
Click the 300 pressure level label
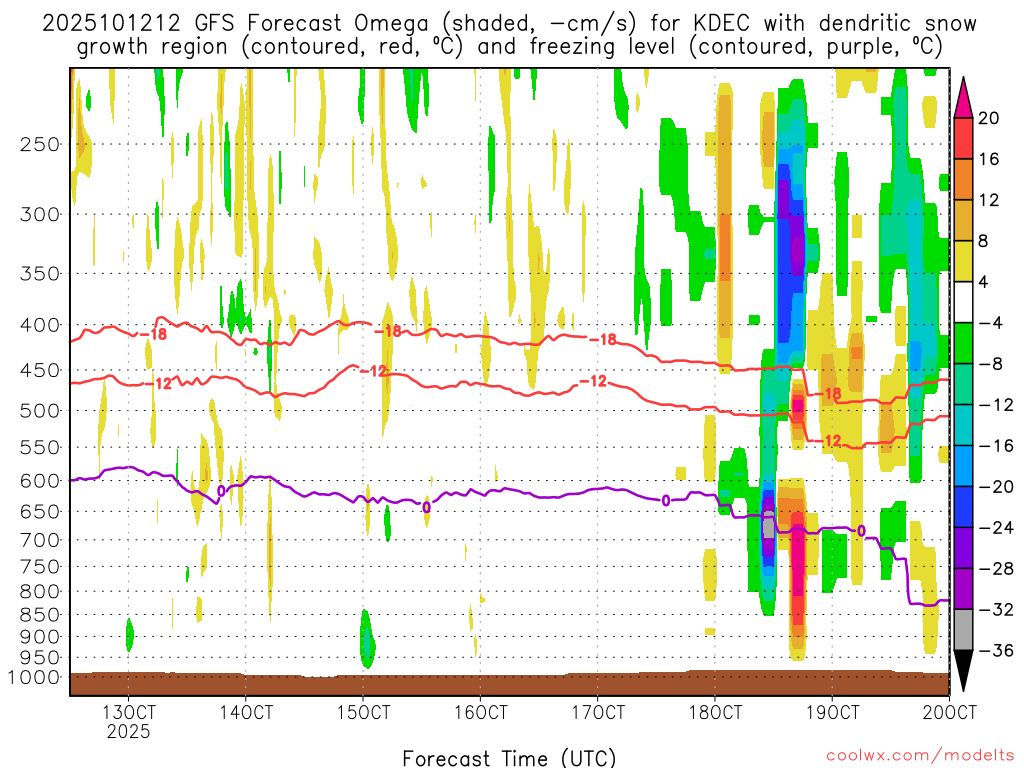40,214
